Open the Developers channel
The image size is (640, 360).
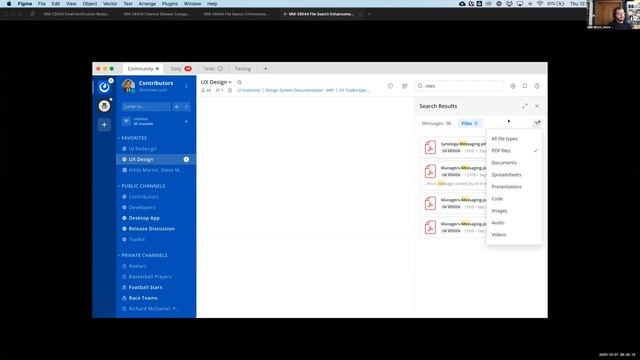click(142, 207)
